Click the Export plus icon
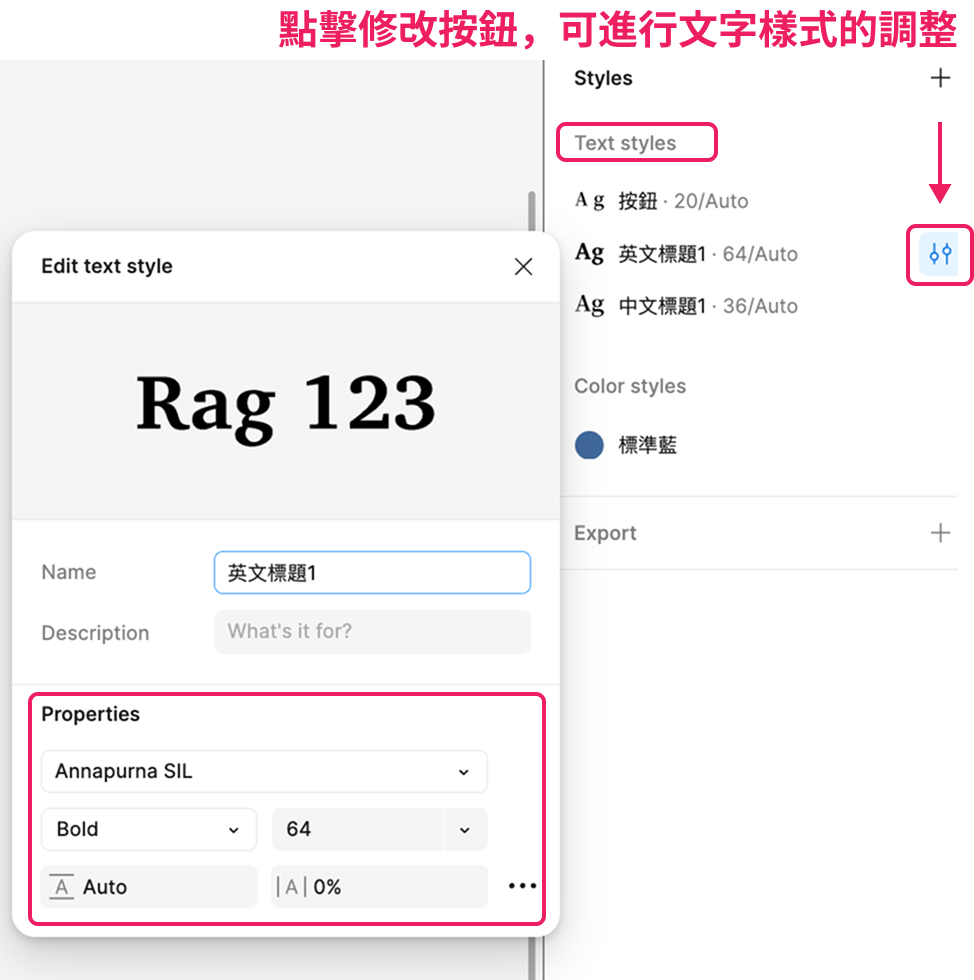This screenshot has width=974, height=980. coord(940,533)
